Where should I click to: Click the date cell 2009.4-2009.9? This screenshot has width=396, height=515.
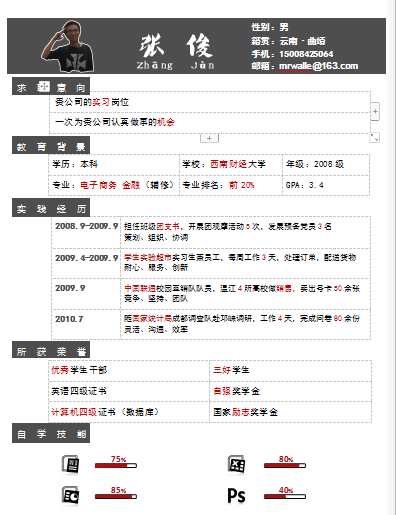click(86, 263)
